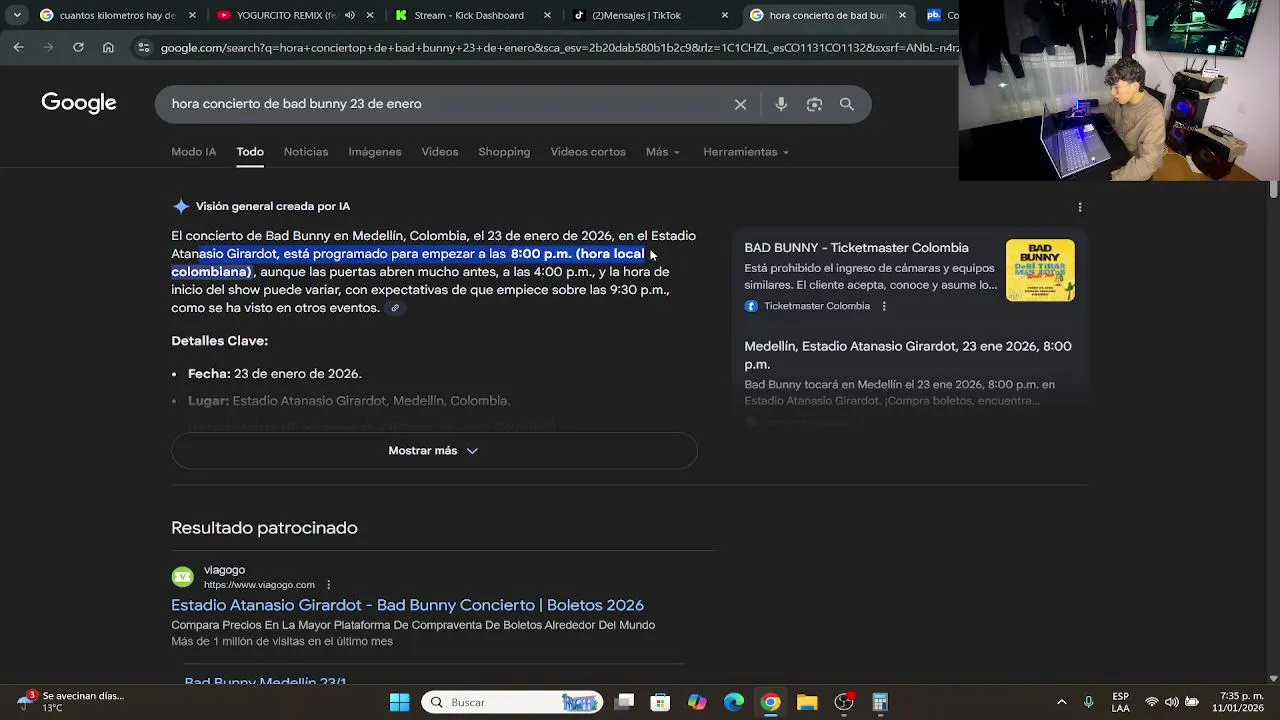Select the Videos cortos results tab
The height and width of the screenshot is (720, 1280).
[x=588, y=152]
